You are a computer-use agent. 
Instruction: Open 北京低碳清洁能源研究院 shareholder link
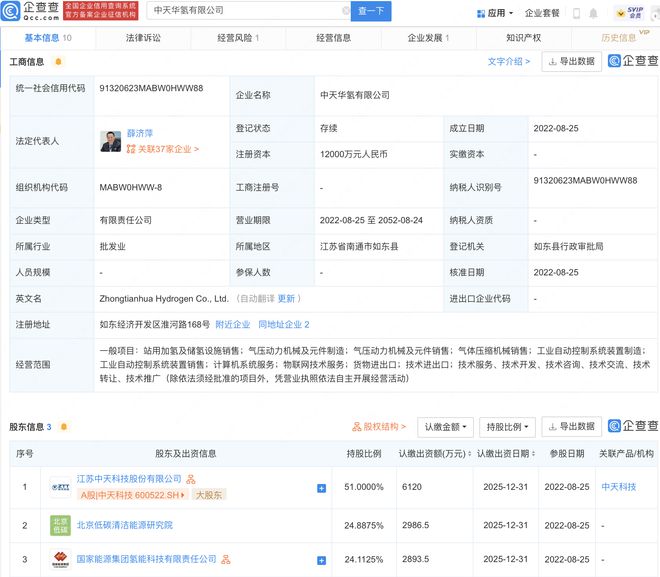(125, 525)
